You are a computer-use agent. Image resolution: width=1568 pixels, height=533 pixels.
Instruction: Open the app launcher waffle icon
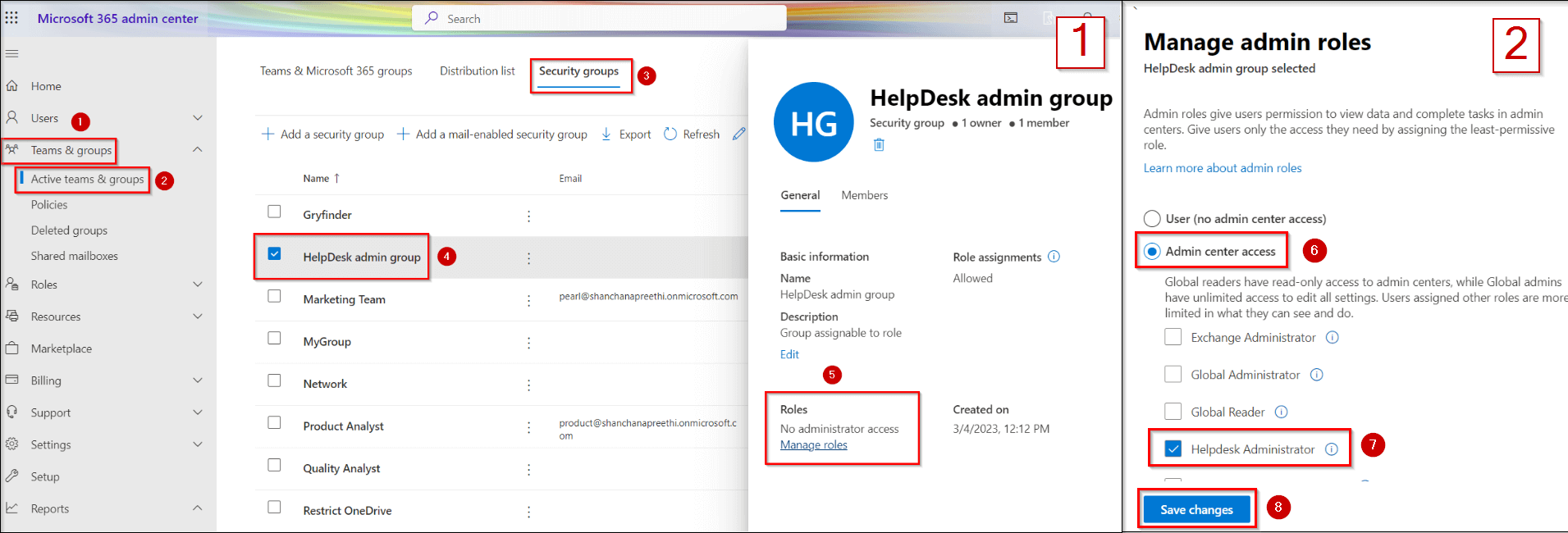(x=11, y=18)
